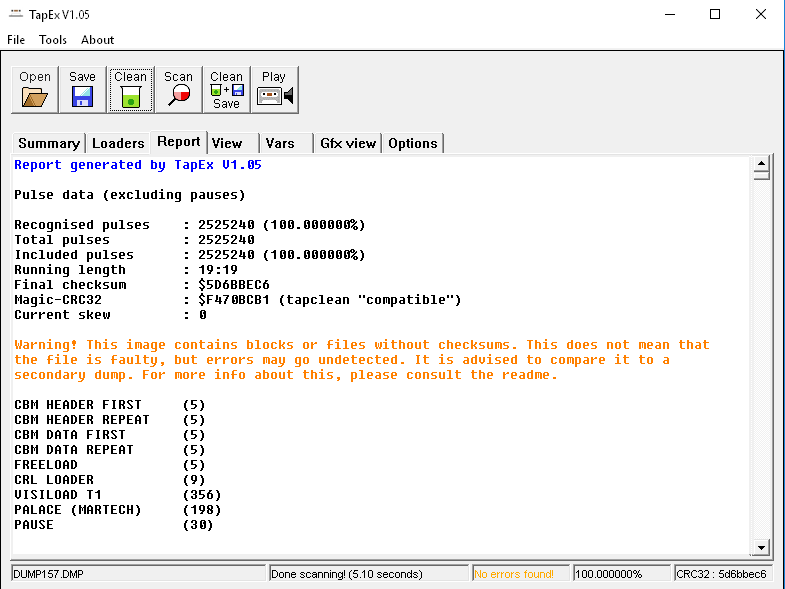Click the 'Pulse data (excluding pauses)' line
785x589 pixels.
(x=130, y=195)
